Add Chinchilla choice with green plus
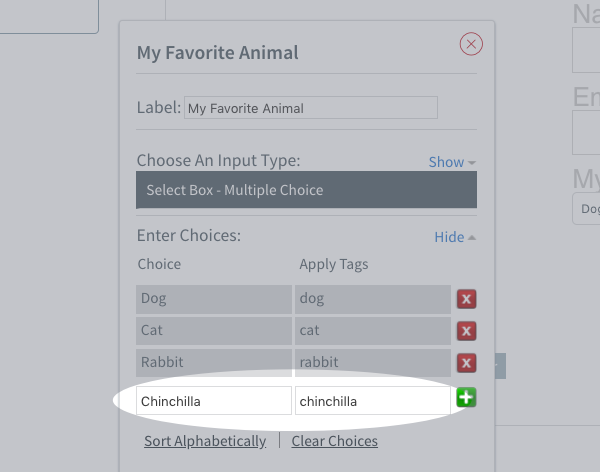The width and height of the screenshot is (600, 472). (466, 398)
